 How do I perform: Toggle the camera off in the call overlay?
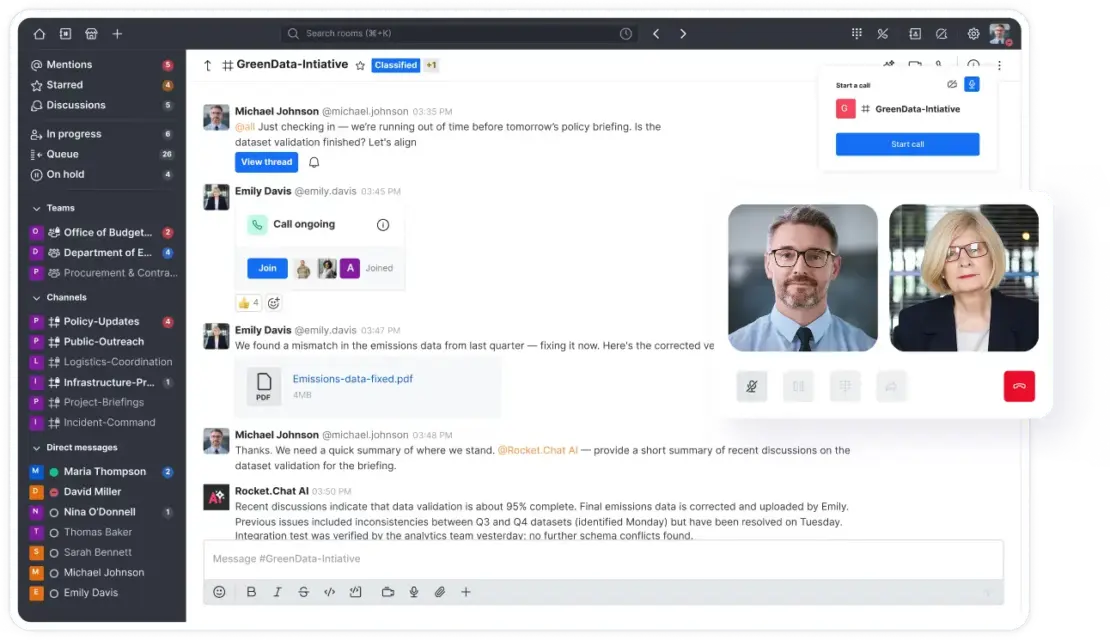pyautogui.click(x=798, y=386)
